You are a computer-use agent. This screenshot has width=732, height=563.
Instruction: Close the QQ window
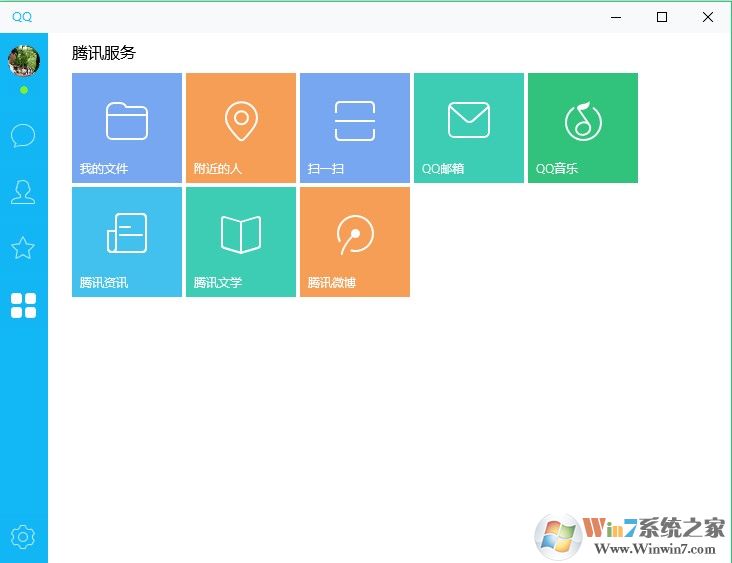point(708,17)
